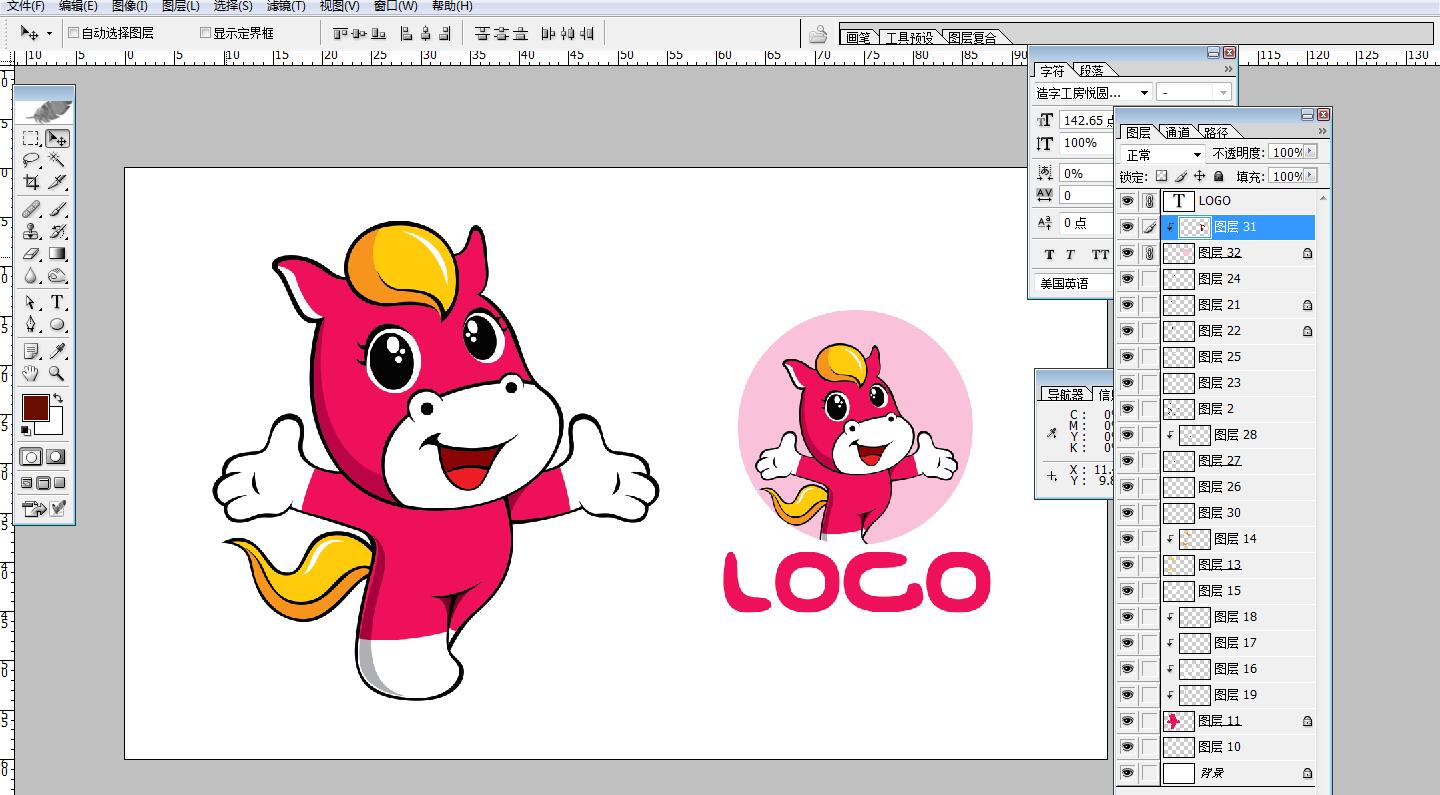Select the Rectangular Marquee tool
This screenshot has width=1440, height=795.
(x=32, y=139)
